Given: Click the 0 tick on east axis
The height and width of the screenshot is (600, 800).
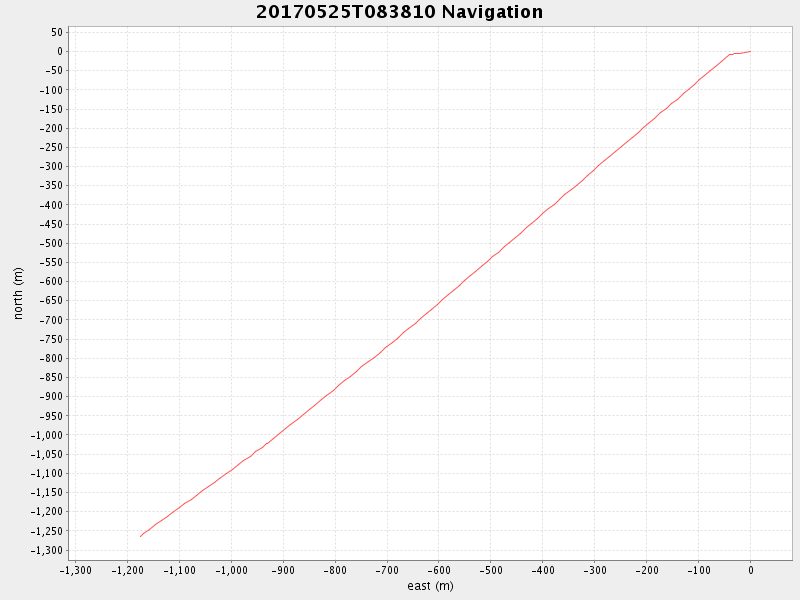Looking at the screenshot, I should pyautogui.click(x=750, y=571).
